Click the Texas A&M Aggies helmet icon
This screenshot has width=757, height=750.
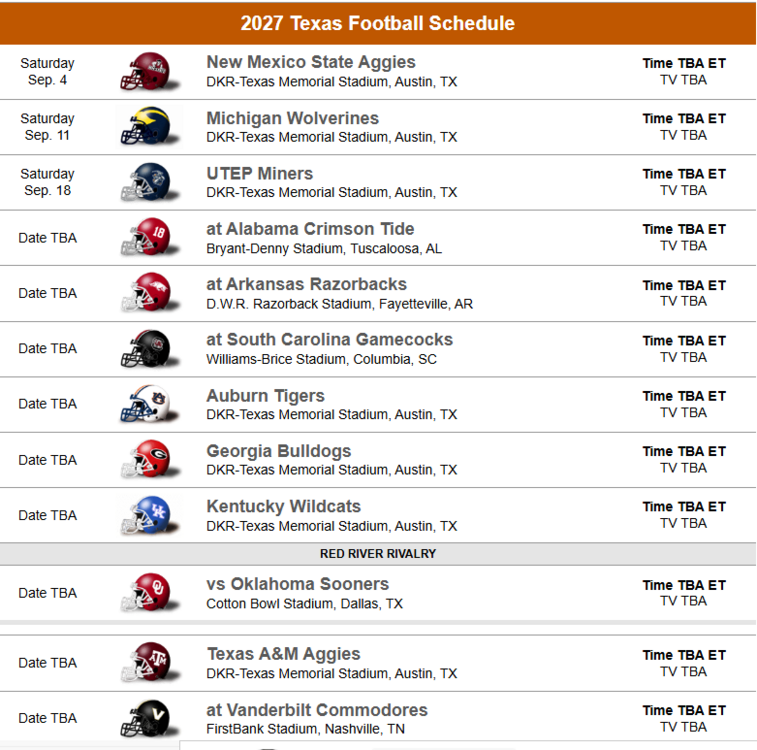tap(145, 663)
